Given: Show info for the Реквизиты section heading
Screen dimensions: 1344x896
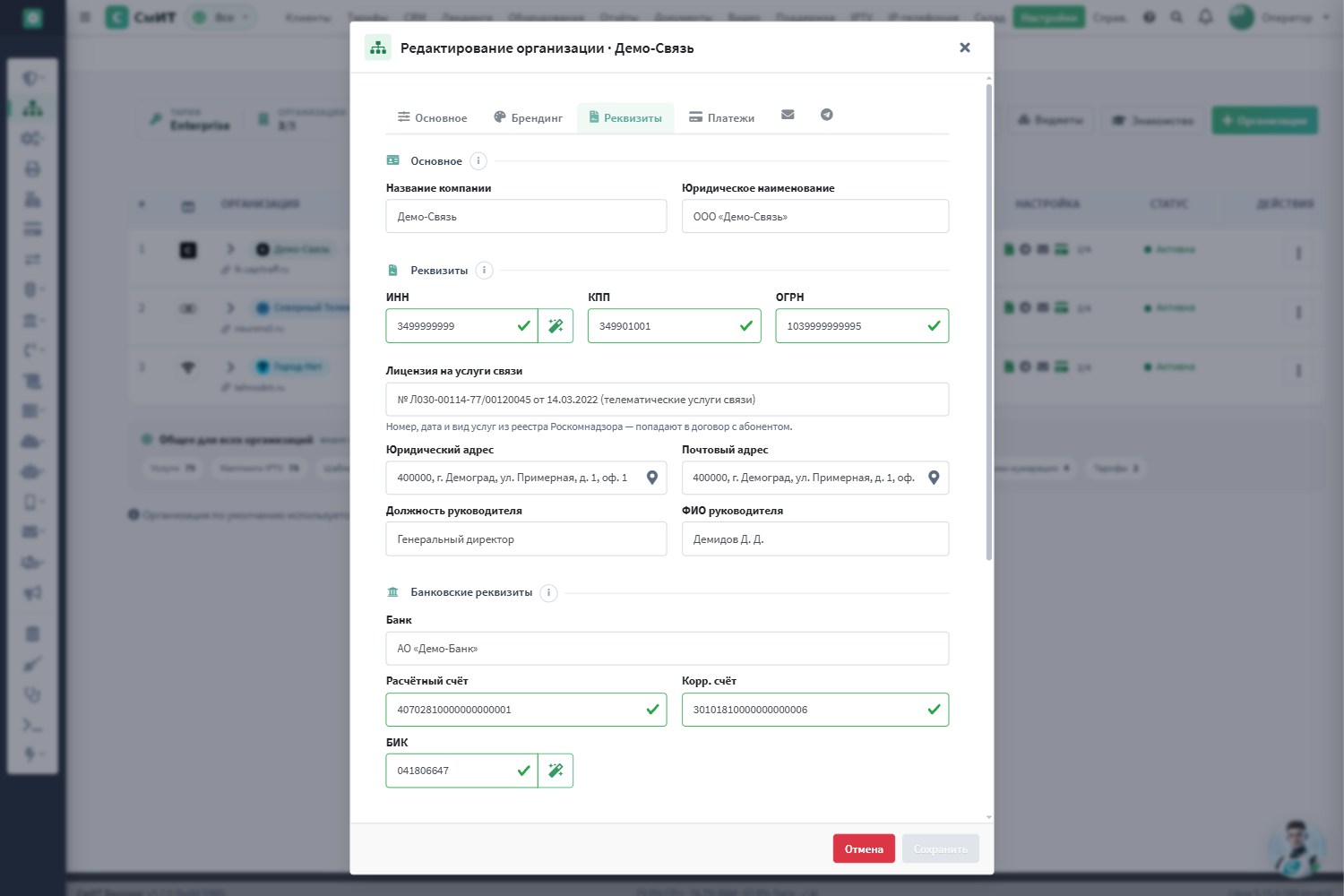Looking at the screenshot, I should pos(484,271).
